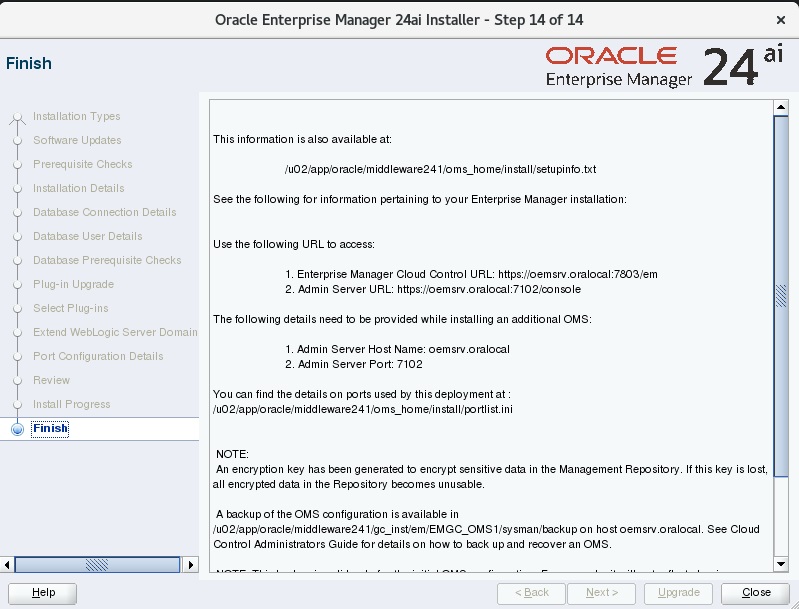This screenshot has height=609, width=799.
Task: Click the step list scroll-right arrow
Action: (x=192, y=565)
